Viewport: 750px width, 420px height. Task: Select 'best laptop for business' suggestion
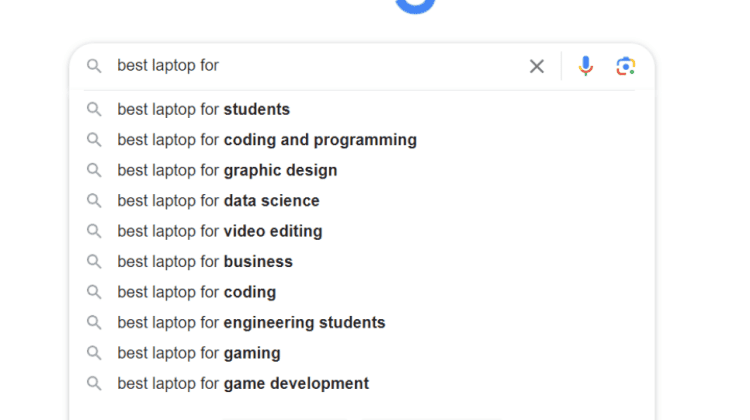pyautogui.click(x=362, y=262)
